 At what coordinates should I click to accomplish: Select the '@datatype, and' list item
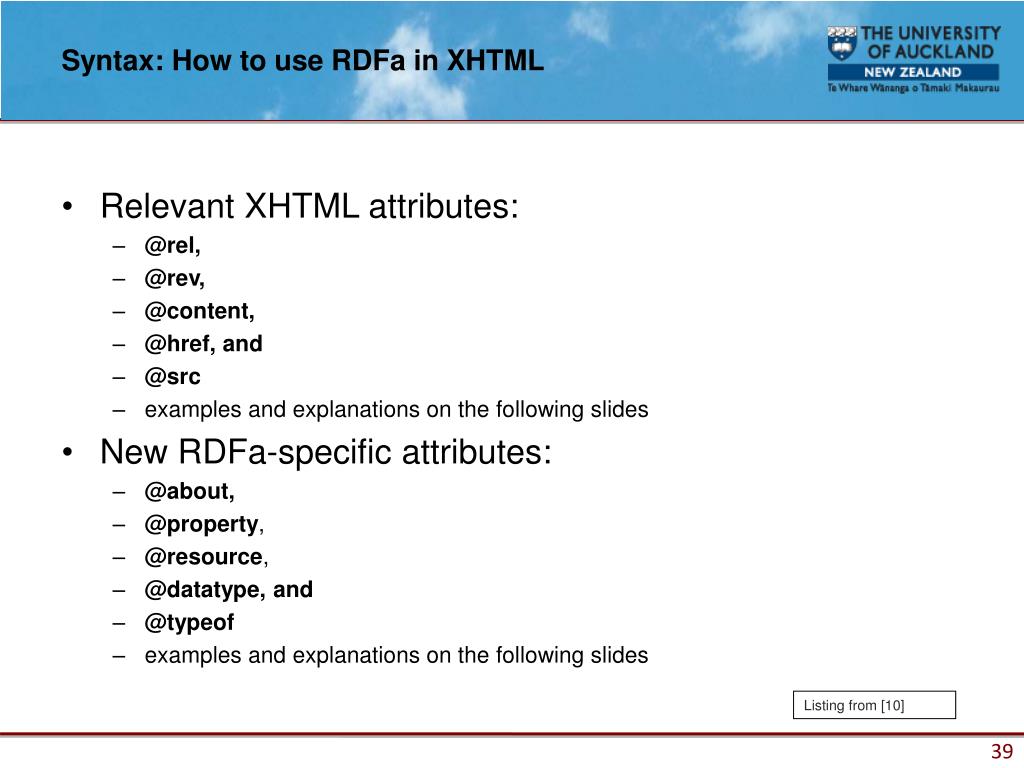tap(229, 590)
